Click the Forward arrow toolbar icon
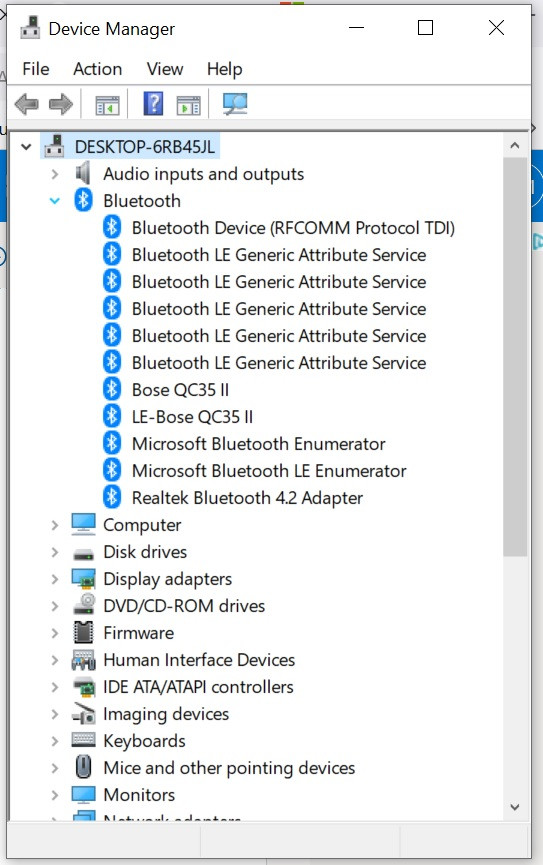This screenshot has height=865, width=543. coord(60,104)
